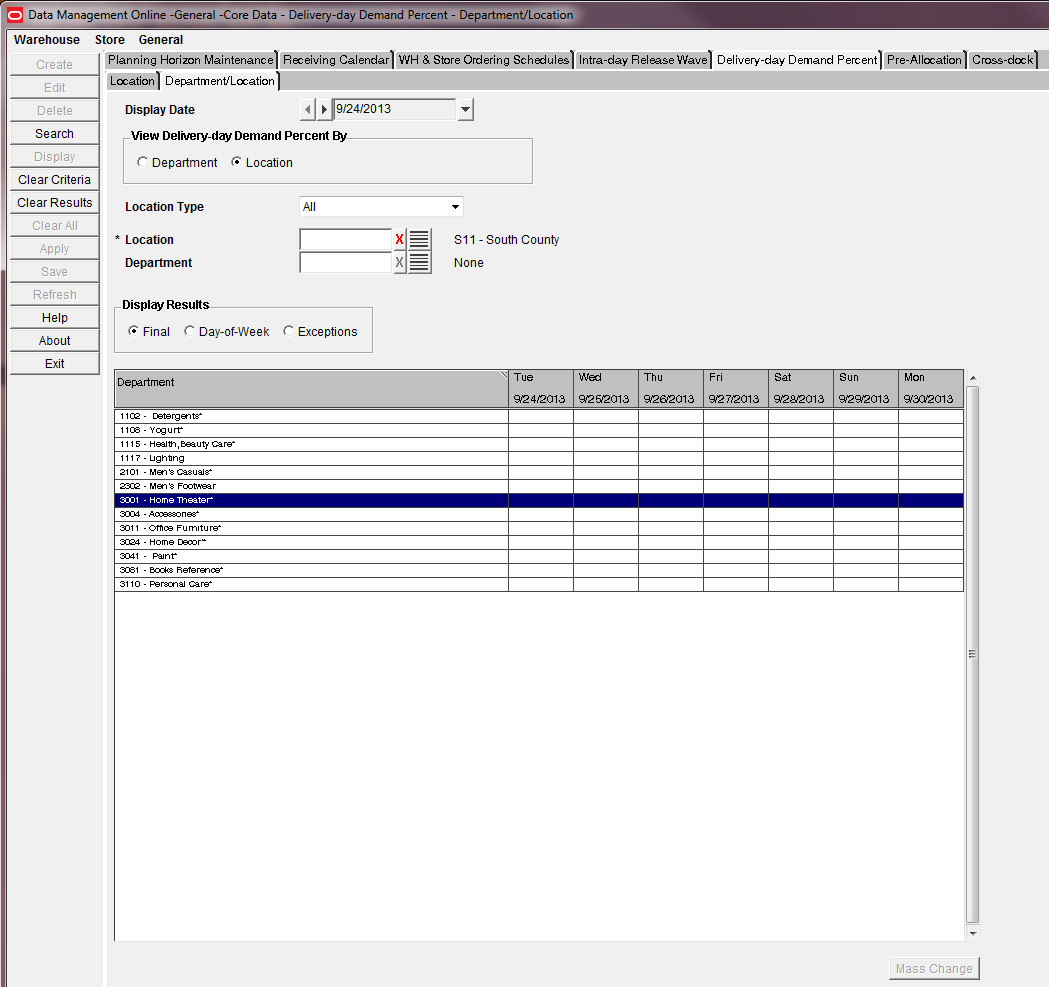Click the Oracle application icon in title bar
The image size is (1049, 987).
coord(14,15)
